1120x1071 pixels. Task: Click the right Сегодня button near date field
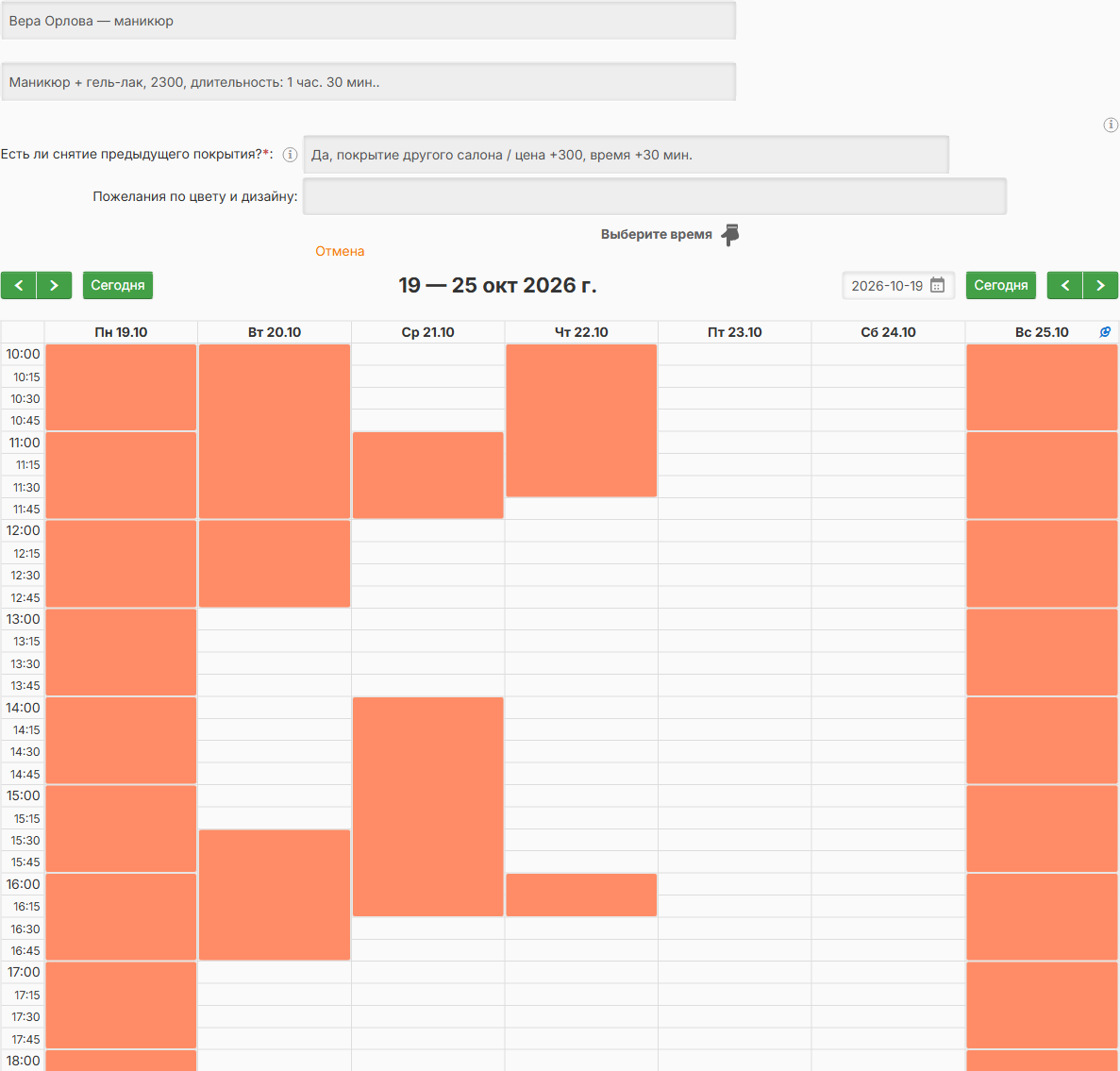(1001, 285)
